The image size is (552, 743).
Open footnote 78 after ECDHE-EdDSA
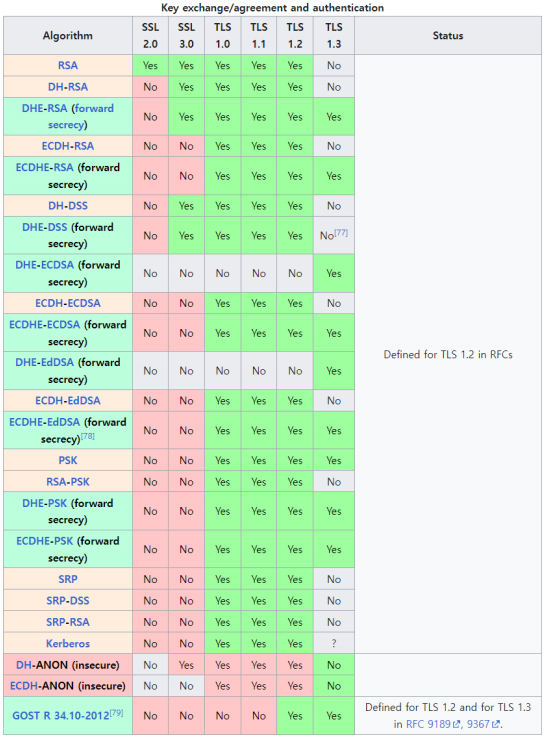pos(88,436)
